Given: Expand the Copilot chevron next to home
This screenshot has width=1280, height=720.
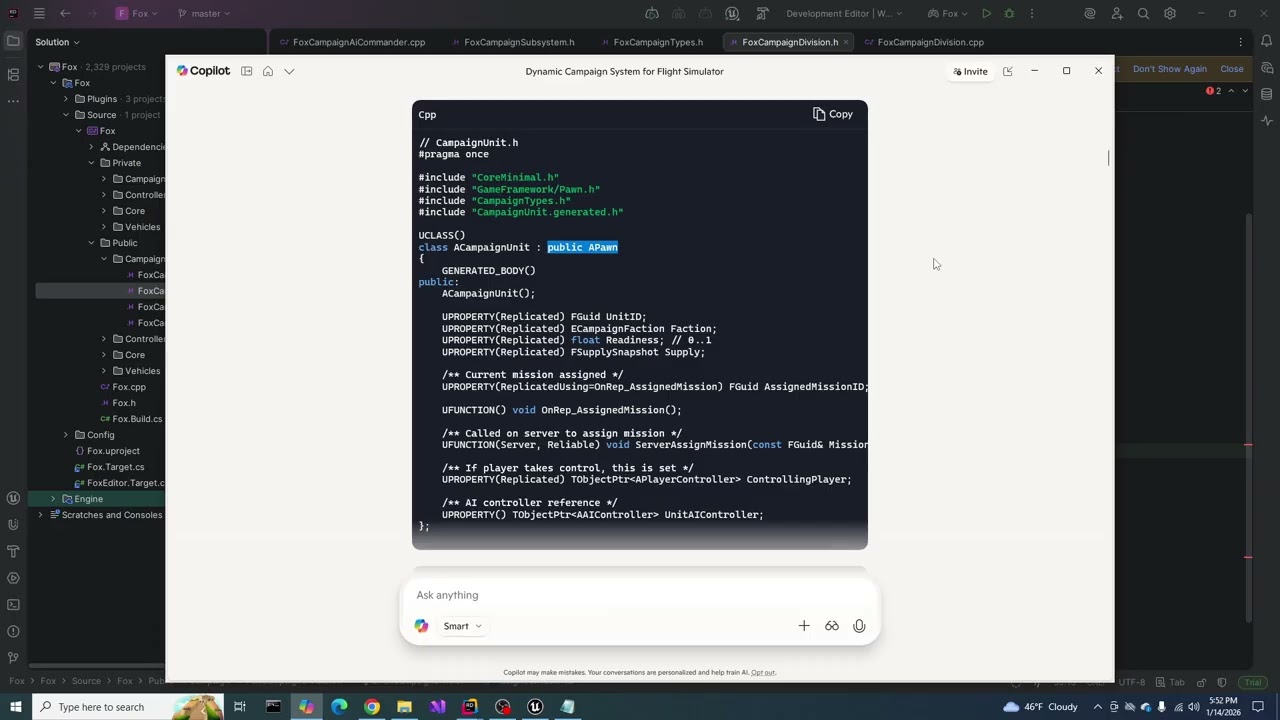Looking at the screenshot, I should [289, 71].
